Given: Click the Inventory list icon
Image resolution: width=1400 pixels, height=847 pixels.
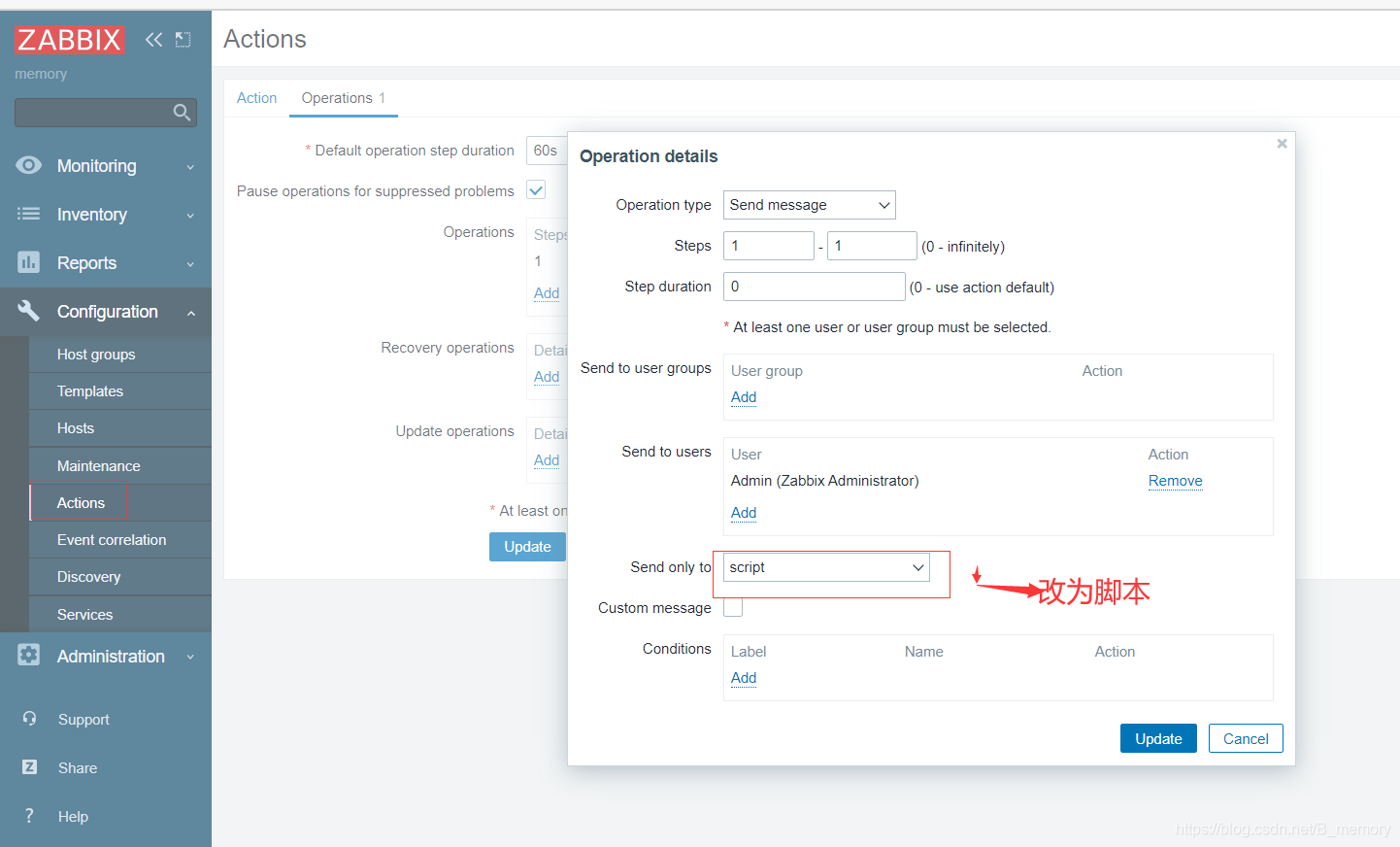Looking at the screenshot, I should click(29, 214).
